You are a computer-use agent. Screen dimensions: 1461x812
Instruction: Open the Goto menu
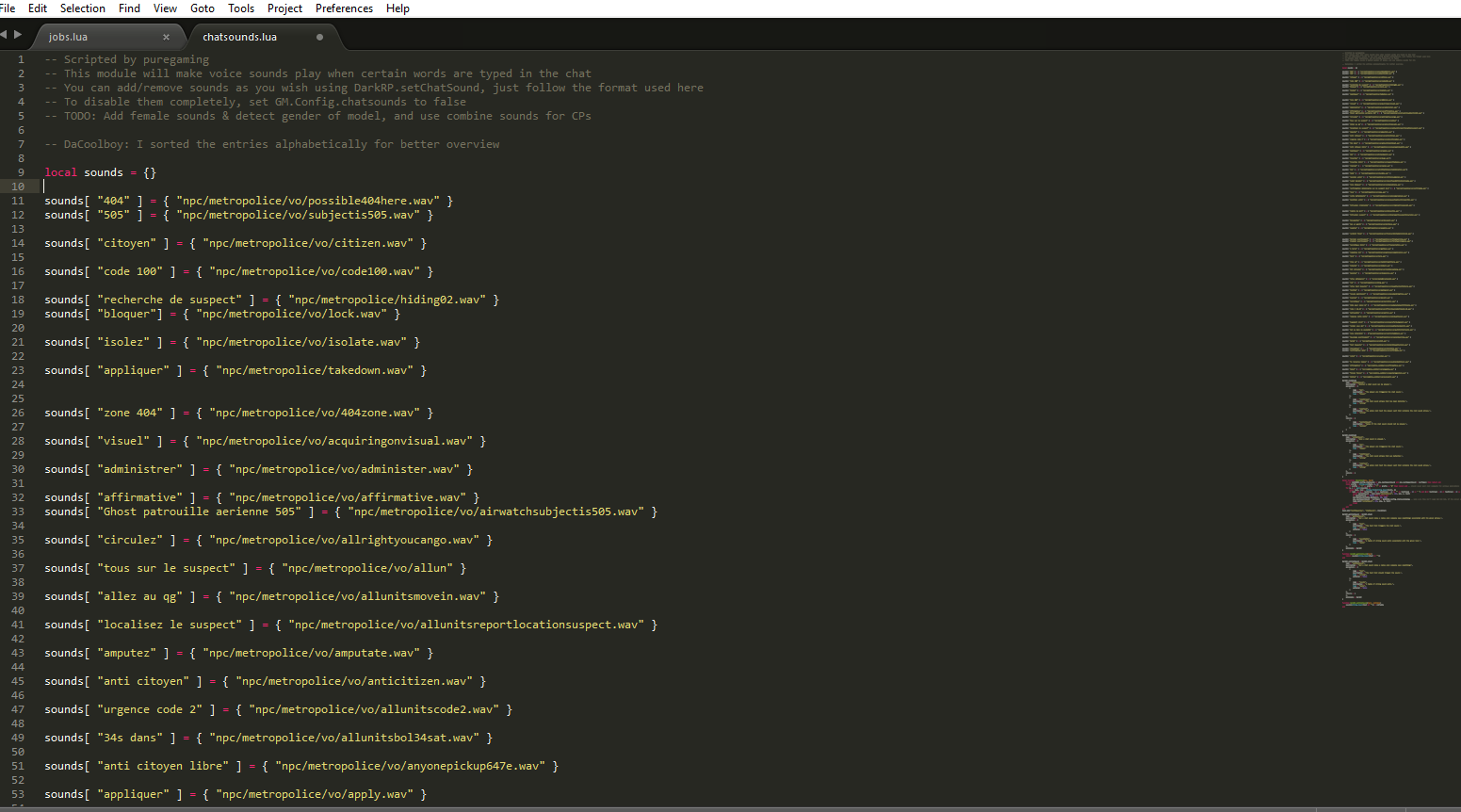203,8
